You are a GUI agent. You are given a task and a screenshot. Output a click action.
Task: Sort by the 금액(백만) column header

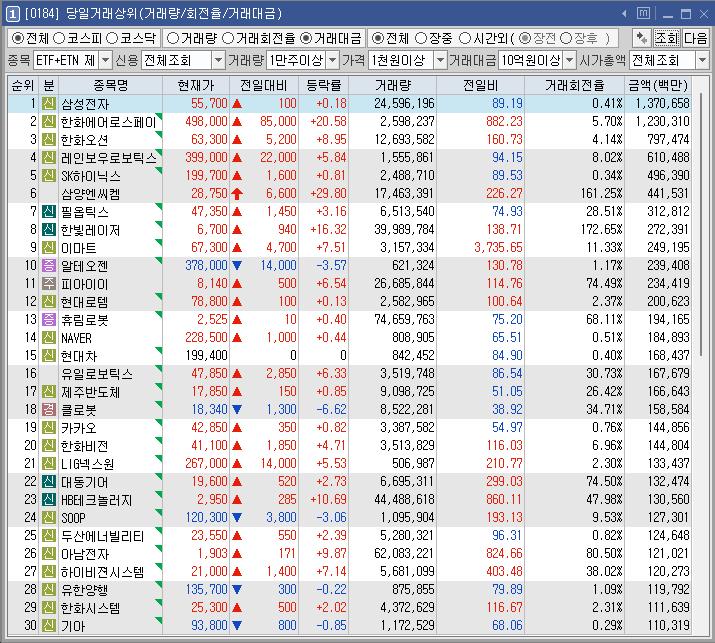pos(658,85)
